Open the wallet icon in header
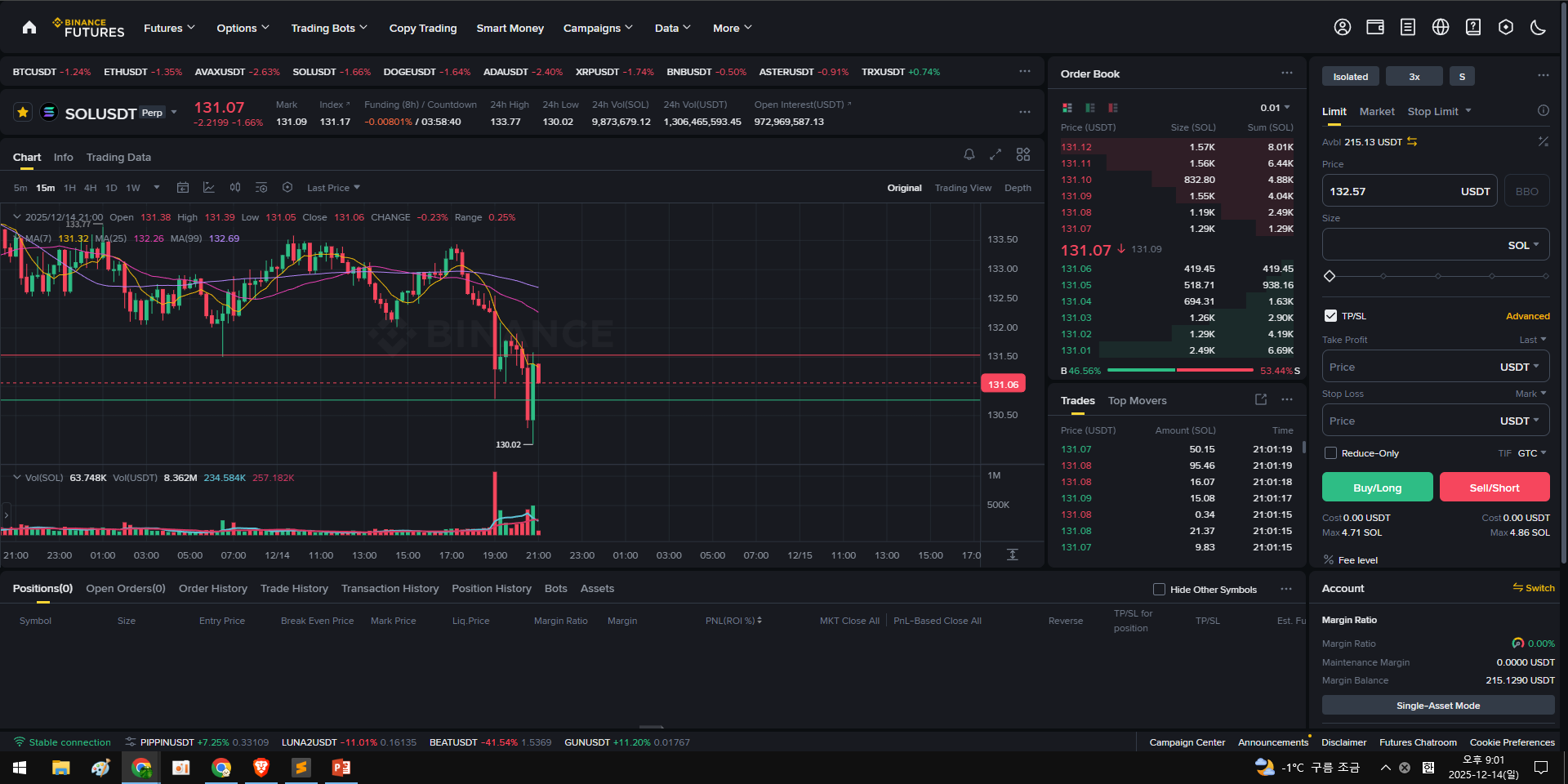Image resolution: width=1568 pixels, height=784 pixels. 1375,27
